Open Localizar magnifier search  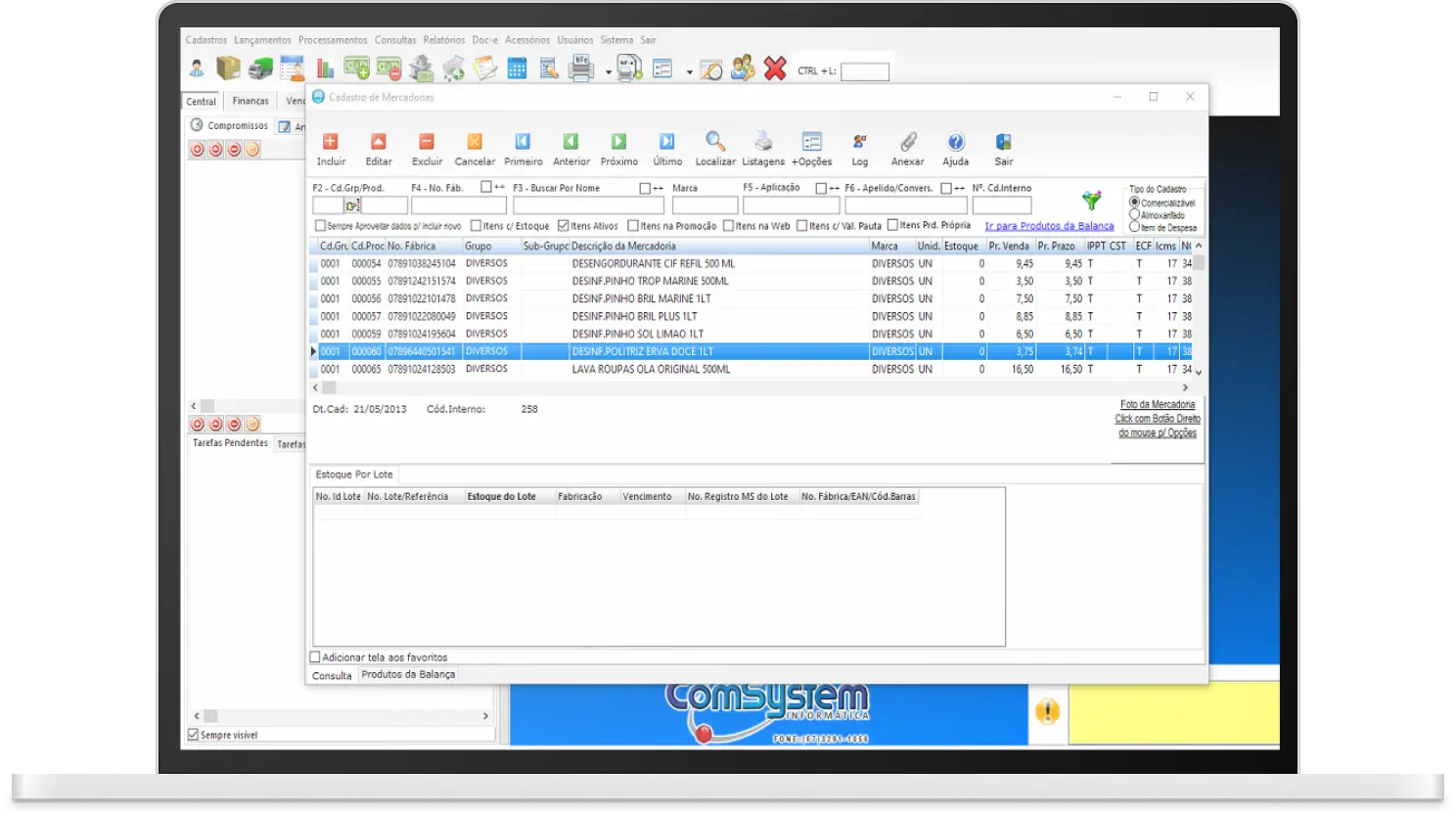(x=715, y=142)
